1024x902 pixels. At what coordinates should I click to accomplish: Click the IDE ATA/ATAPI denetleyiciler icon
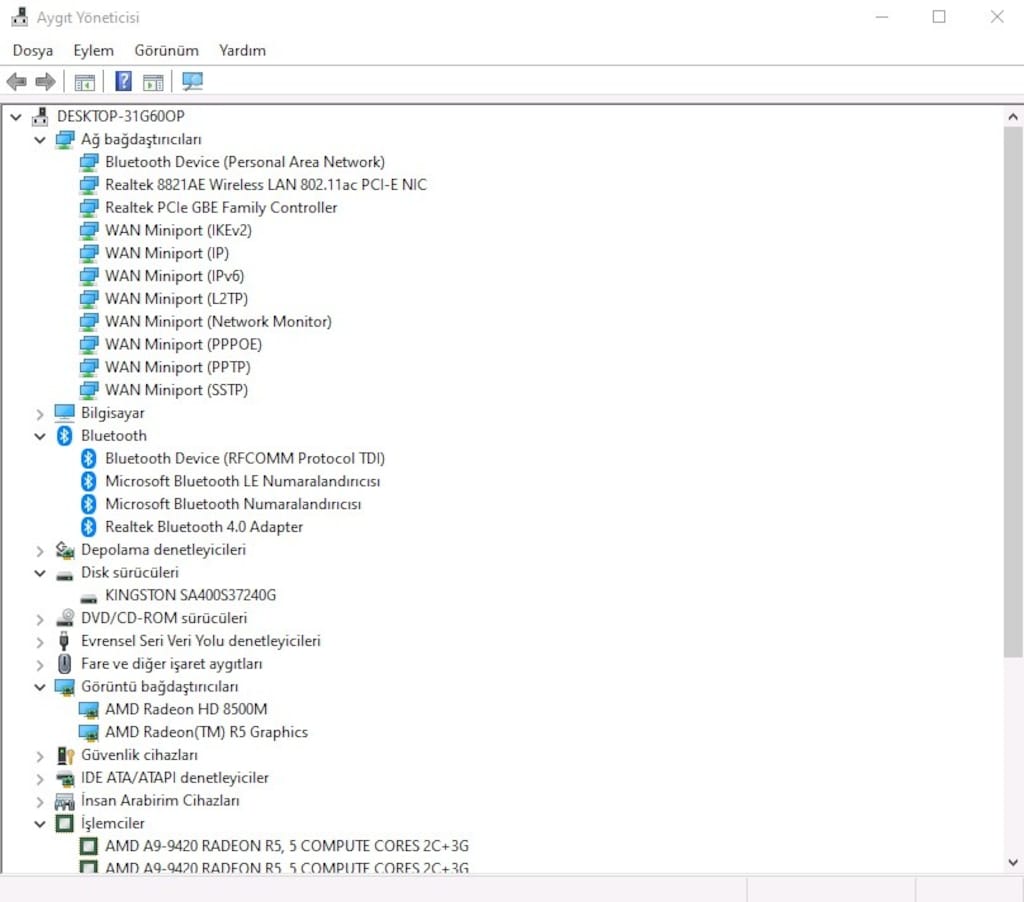[x=65, y=778]
